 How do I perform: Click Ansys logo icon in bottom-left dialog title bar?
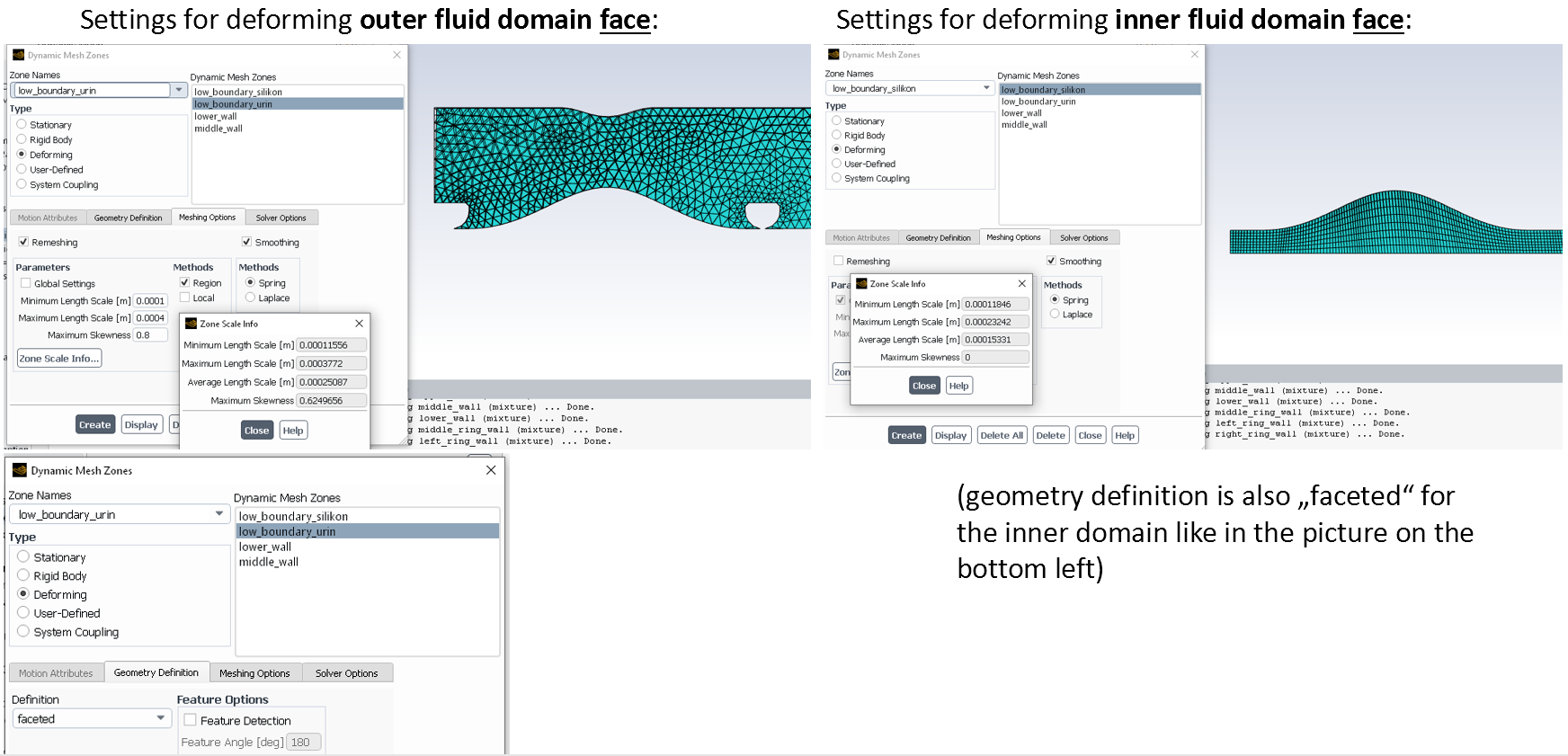20,470
